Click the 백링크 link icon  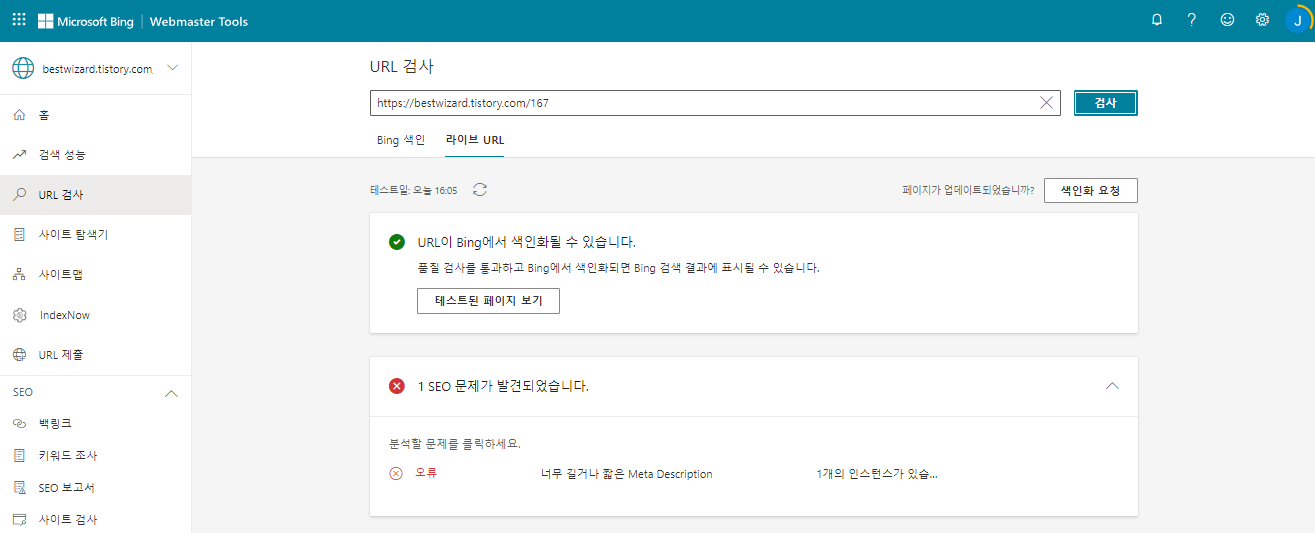click(x=19, y=423)
